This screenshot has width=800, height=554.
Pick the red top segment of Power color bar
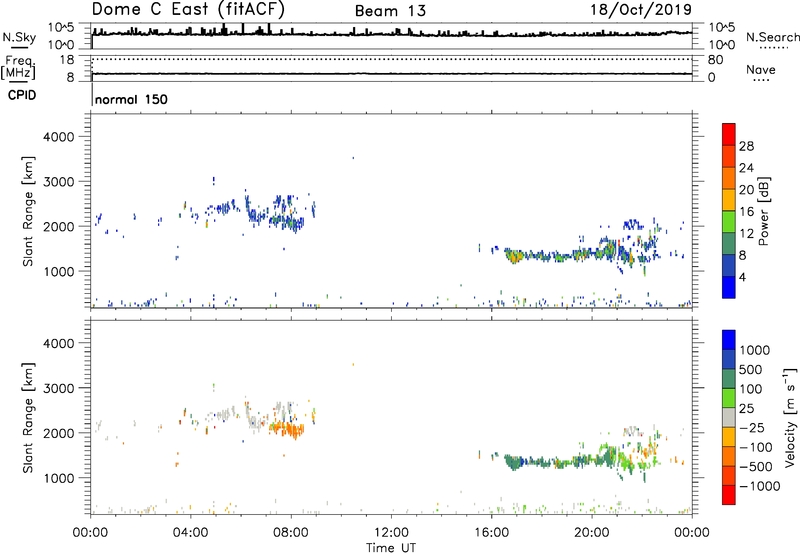click(x=729, y=135)
